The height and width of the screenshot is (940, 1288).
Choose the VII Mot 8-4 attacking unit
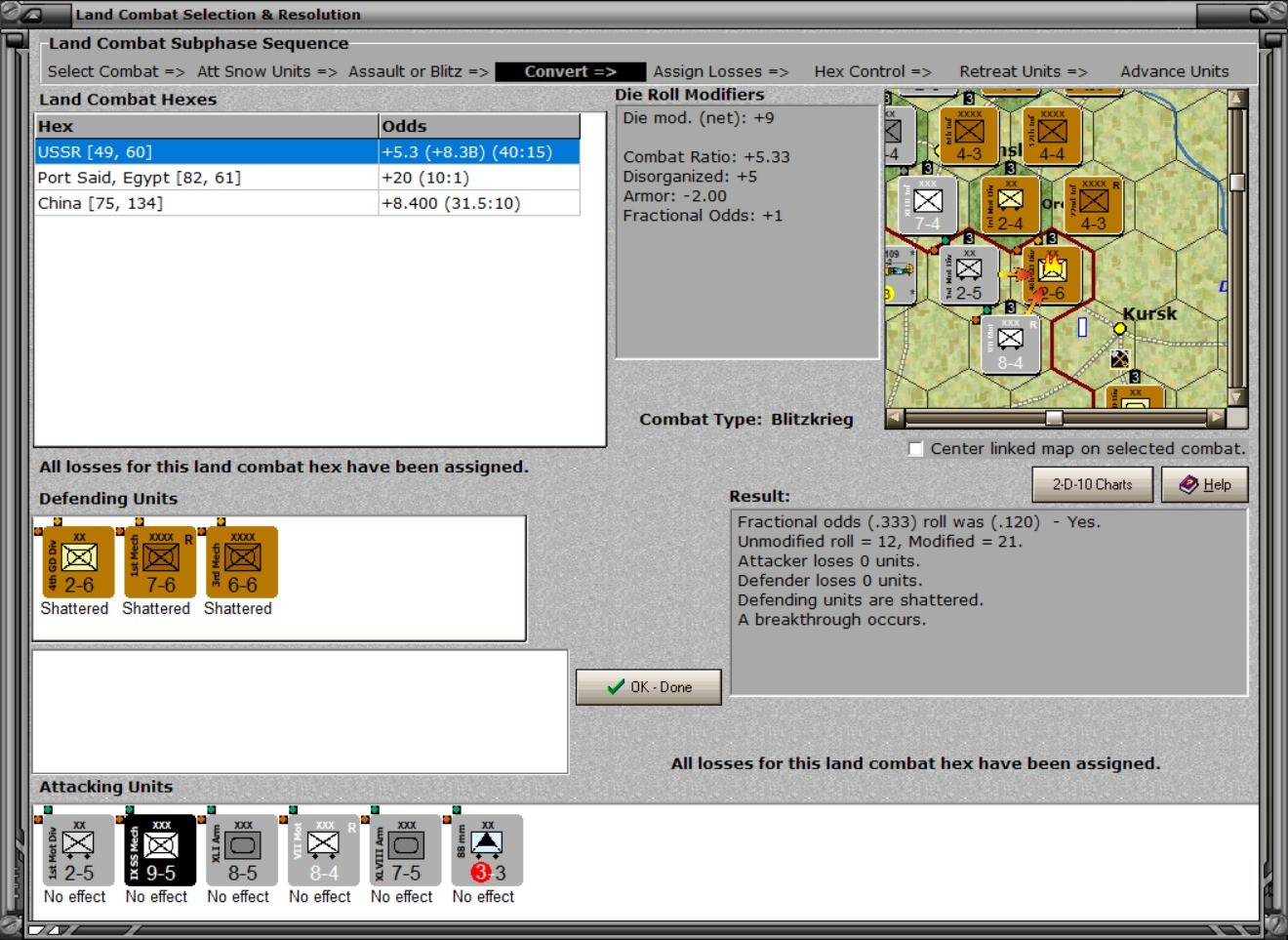[324, 850]
